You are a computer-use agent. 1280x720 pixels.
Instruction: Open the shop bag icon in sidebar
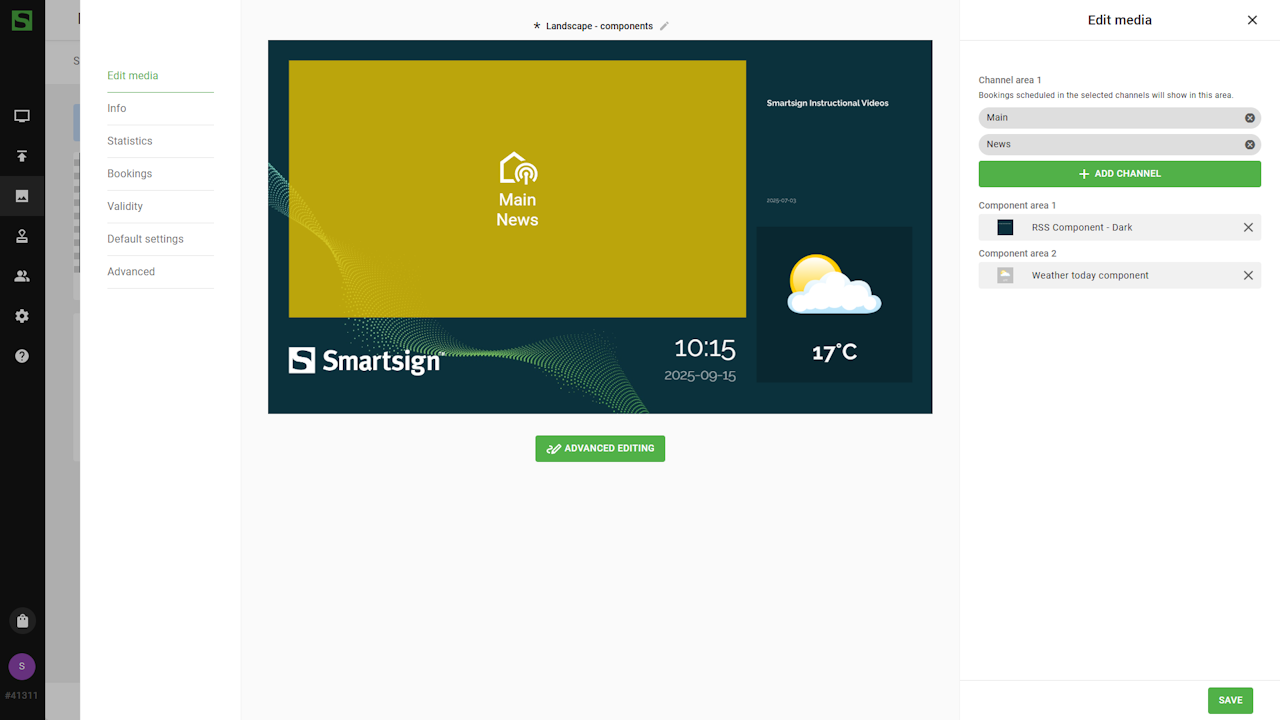[22, 621]
